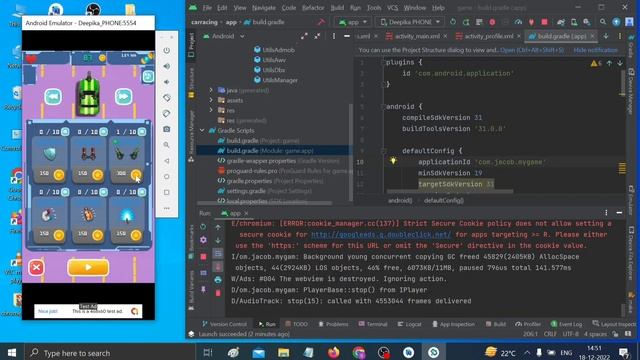640x360 pixels.
Task: Open the Logcat tool tab
Action: click(409, 324)
